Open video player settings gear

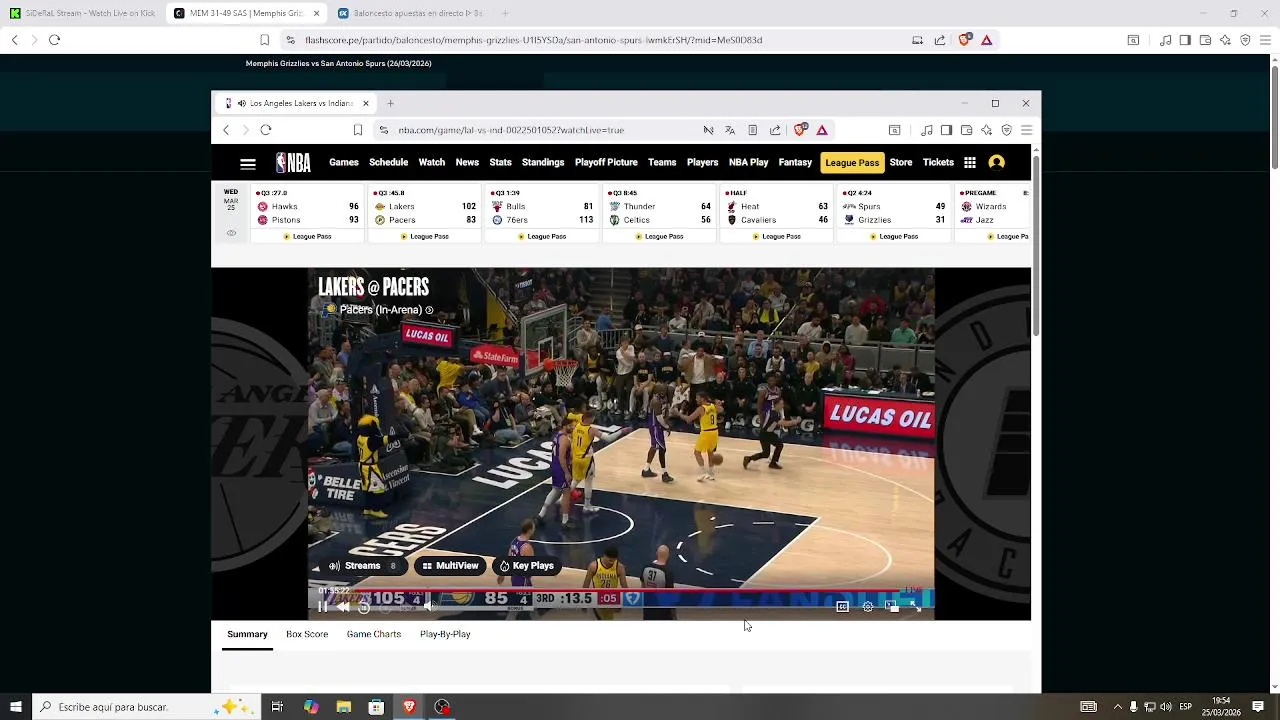coord(867,607)
